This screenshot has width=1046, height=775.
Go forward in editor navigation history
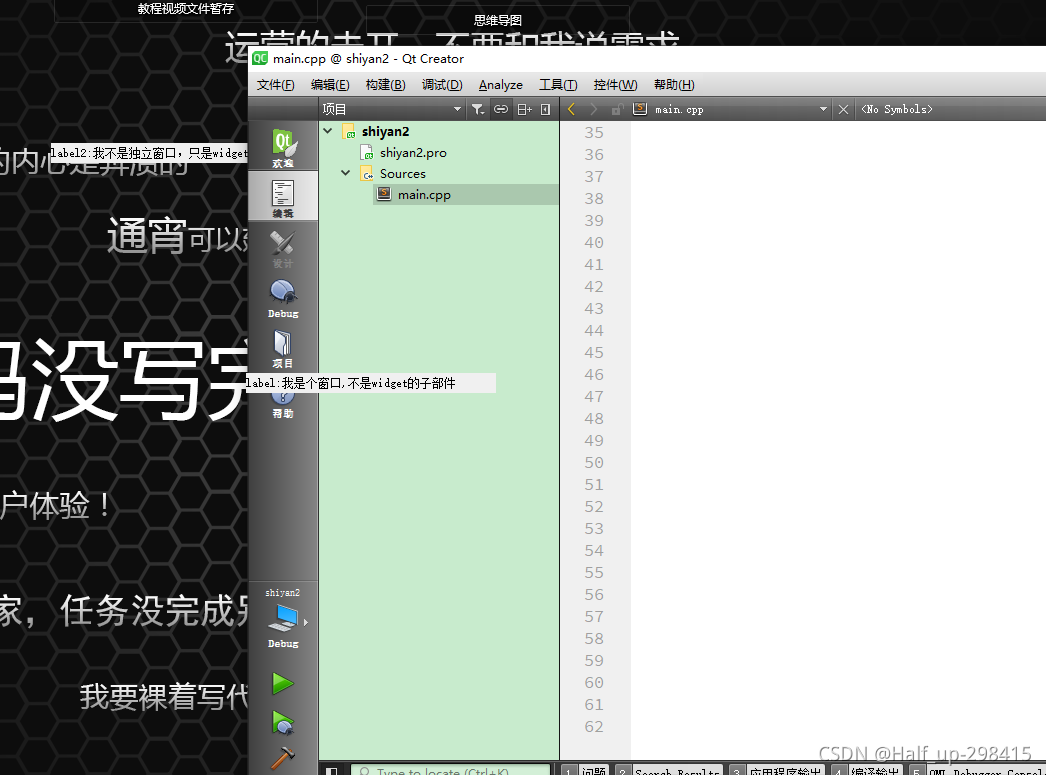593,109
